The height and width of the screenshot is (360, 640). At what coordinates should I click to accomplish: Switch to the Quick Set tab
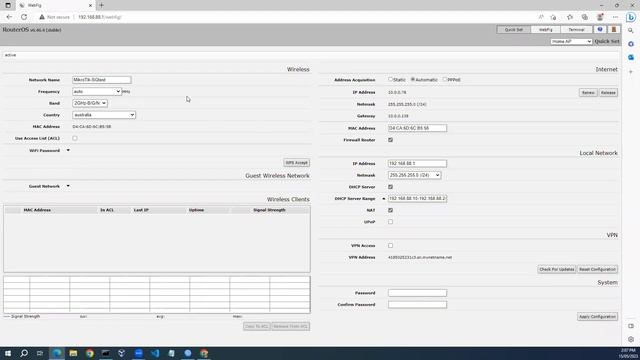[513, 29]
